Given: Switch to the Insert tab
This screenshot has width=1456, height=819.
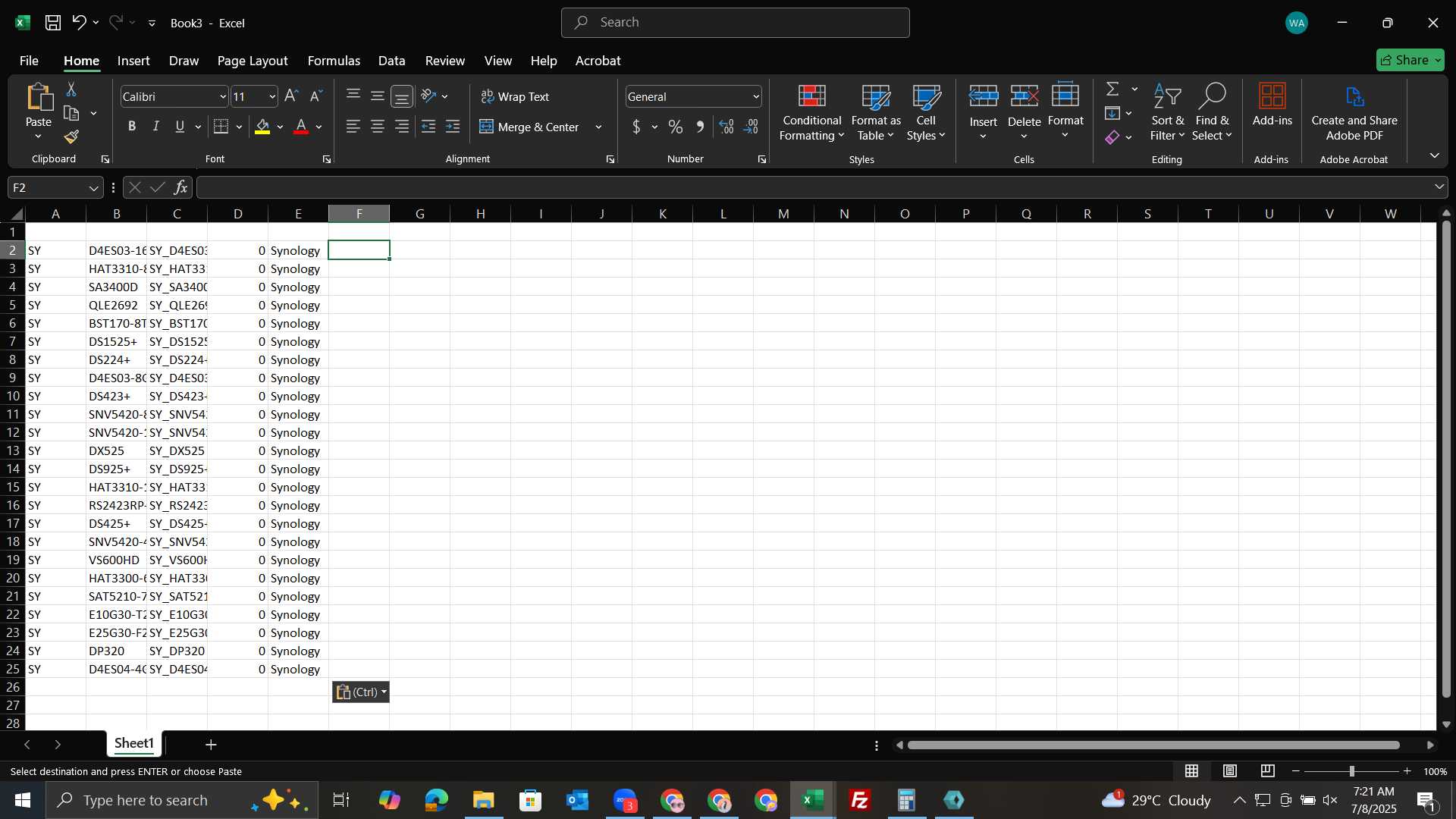Looking at the screenshot, I should pyautogui.click(x=133, y=61).
